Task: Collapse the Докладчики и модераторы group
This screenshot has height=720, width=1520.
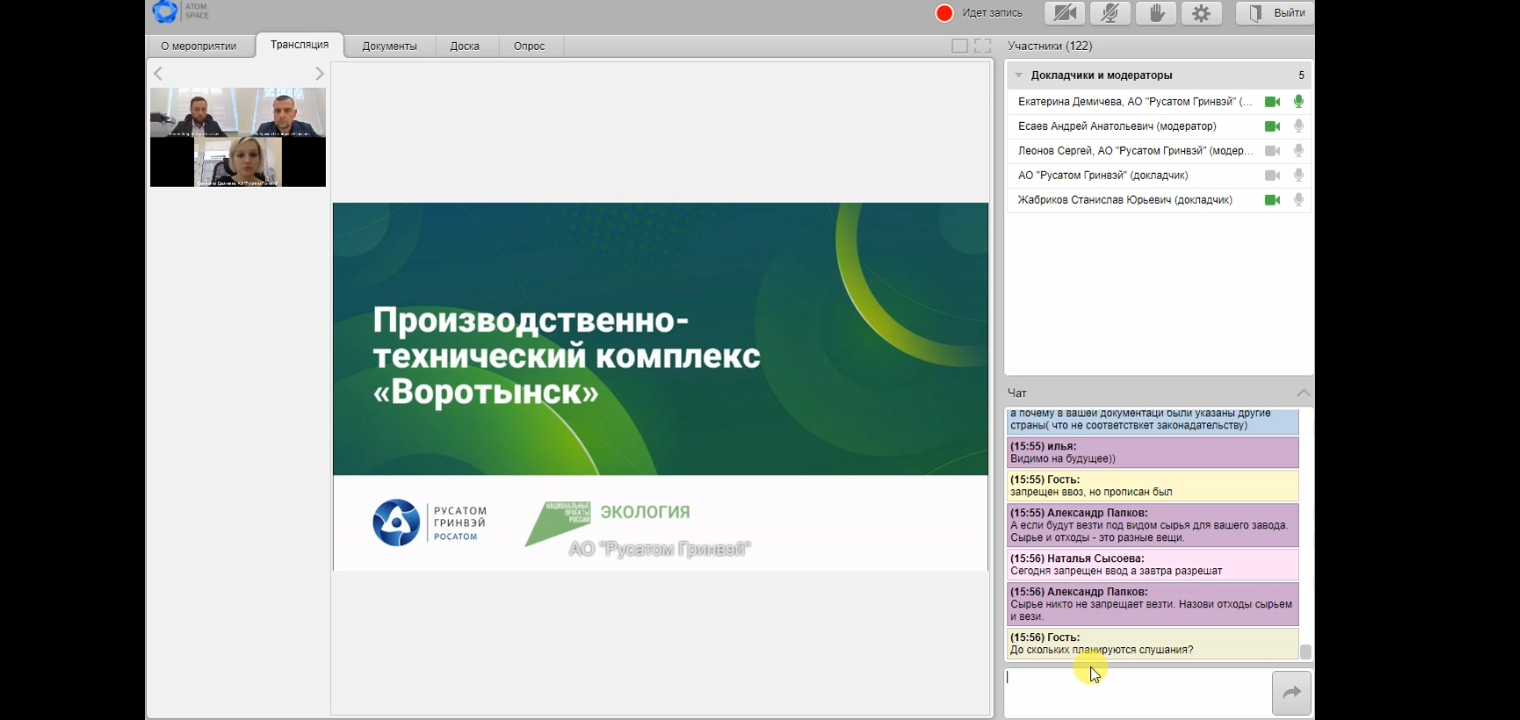Action: (1018, 75)
